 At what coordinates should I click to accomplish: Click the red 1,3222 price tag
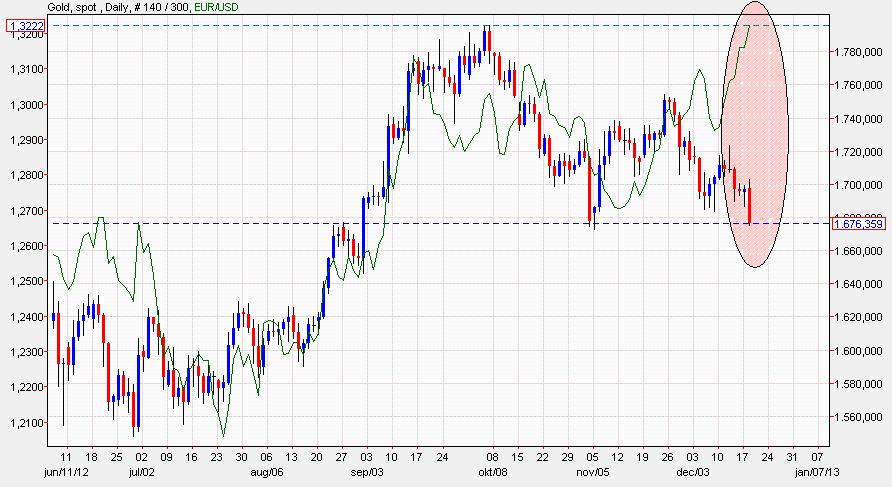coord(25,24)
